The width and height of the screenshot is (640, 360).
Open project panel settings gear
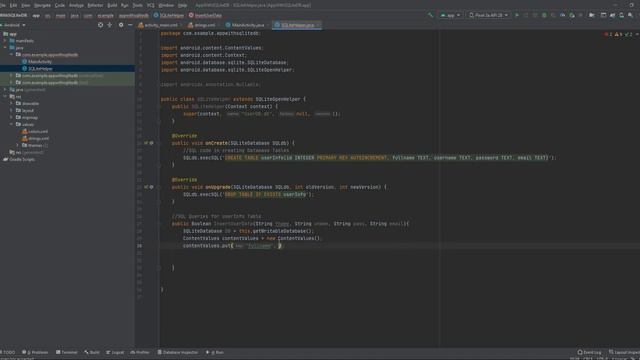coord(121,25)
